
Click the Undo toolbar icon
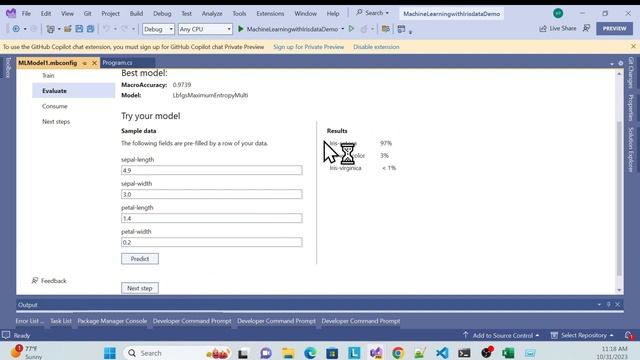pyautogui.click(x=106, y=29)
